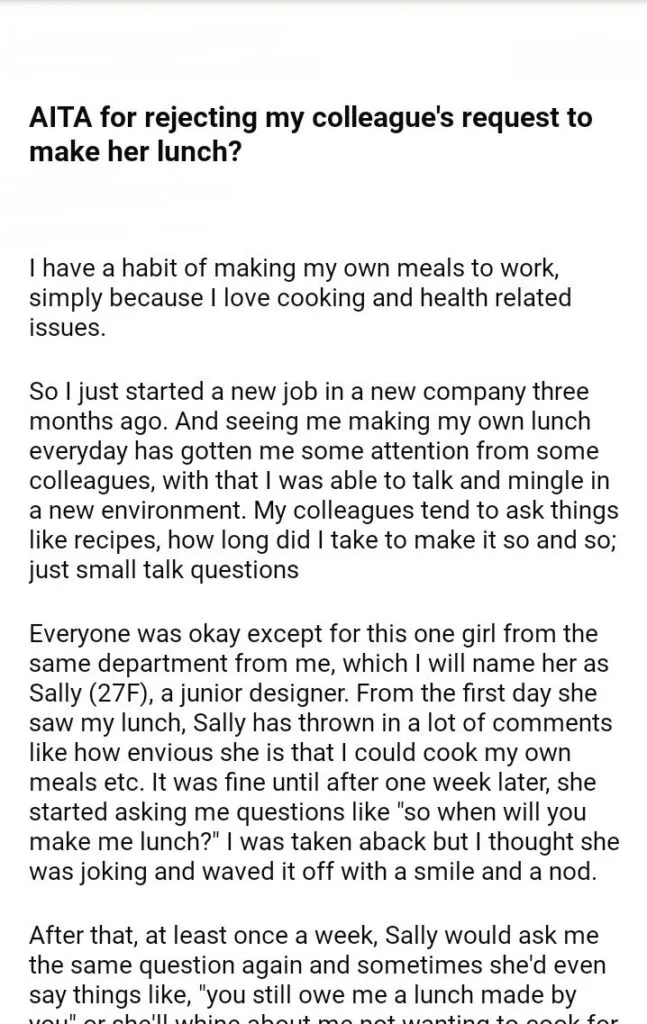Click the name 'Sally (27F)' in the post
The width and height of the screenshot is (647, 1024).
(88, 693)
